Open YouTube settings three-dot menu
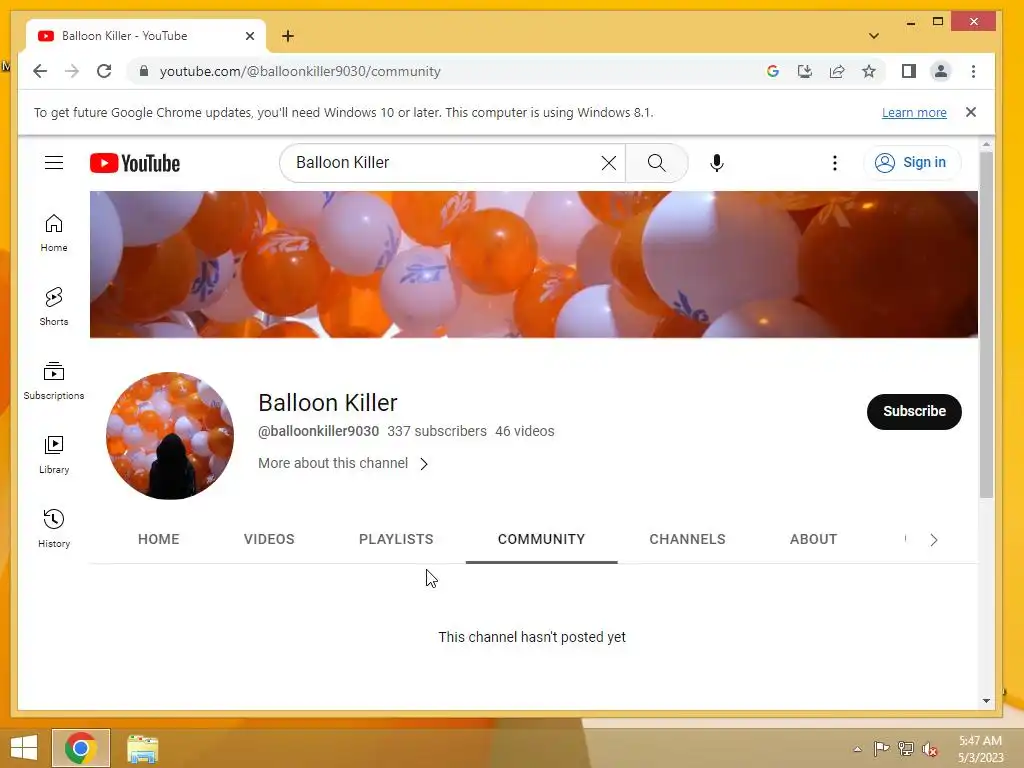 (834, 163)
